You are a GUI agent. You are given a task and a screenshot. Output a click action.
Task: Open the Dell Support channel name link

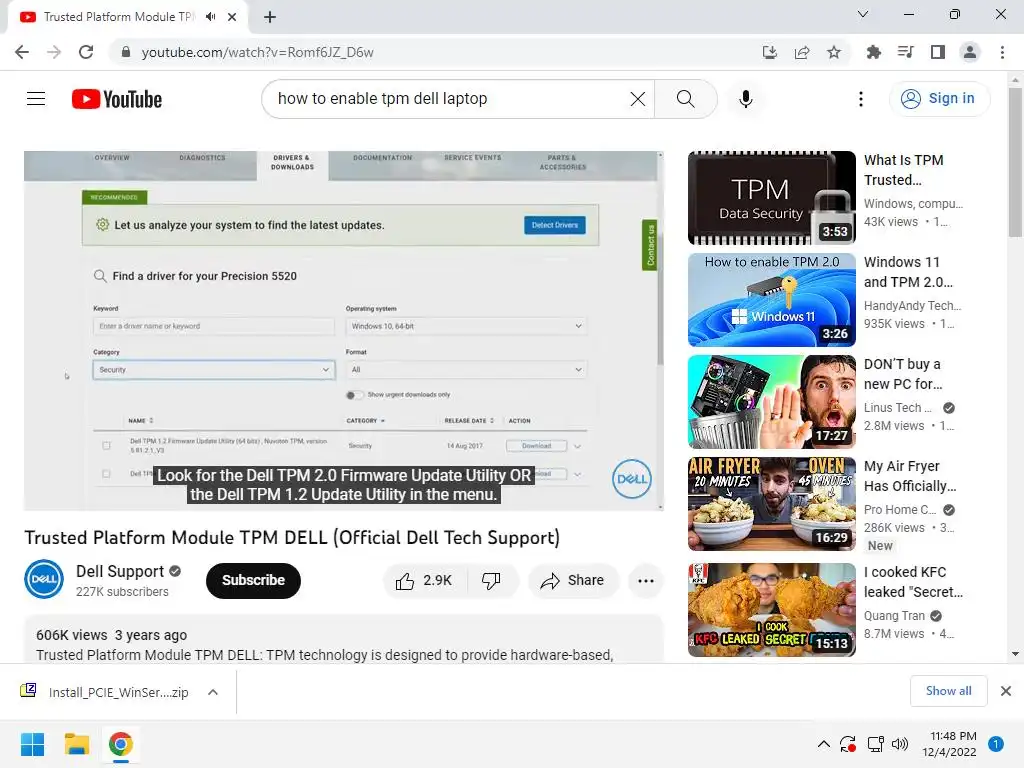click(x=120, y=571)
